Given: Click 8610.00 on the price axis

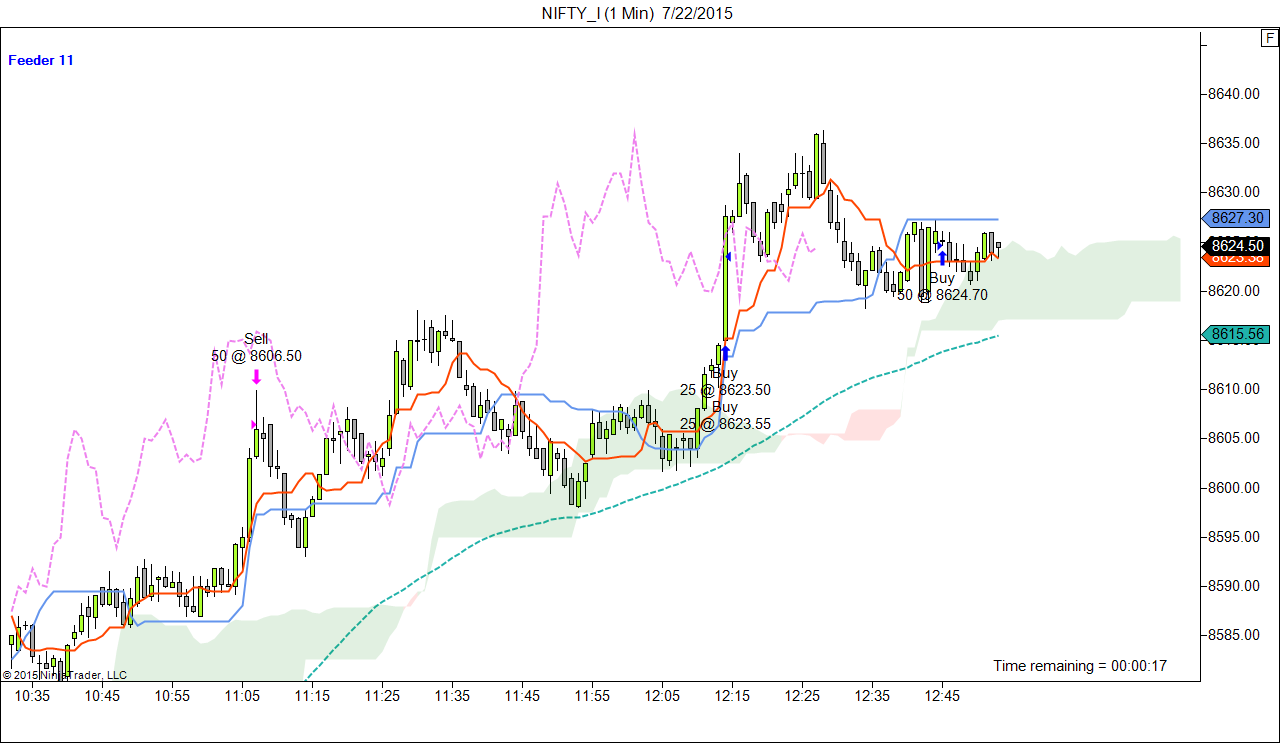Looking at the screenshot, I should (1233, 389).
